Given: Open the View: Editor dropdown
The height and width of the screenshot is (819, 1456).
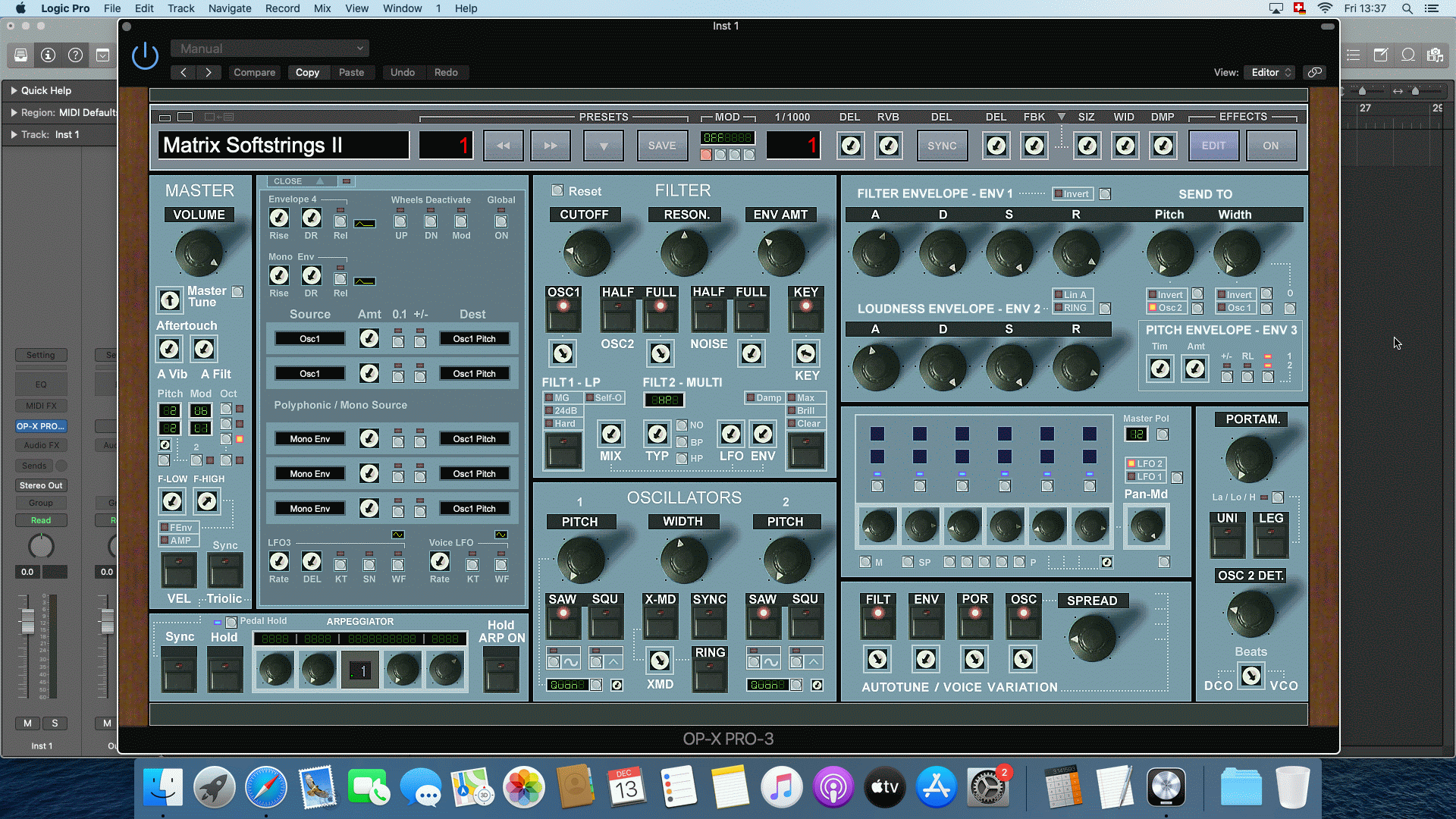Looking at the screenshot, I should [x=1268, y=72].
